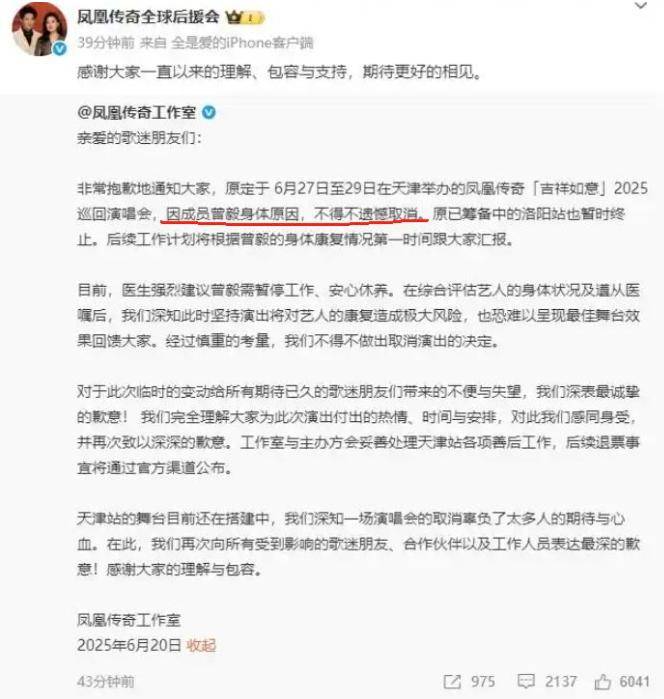The height and width of the screenshot is (699, 664).
Task: Like the post with thumbs-up icon
Action: pyautogui.click(x=602, y=681)
